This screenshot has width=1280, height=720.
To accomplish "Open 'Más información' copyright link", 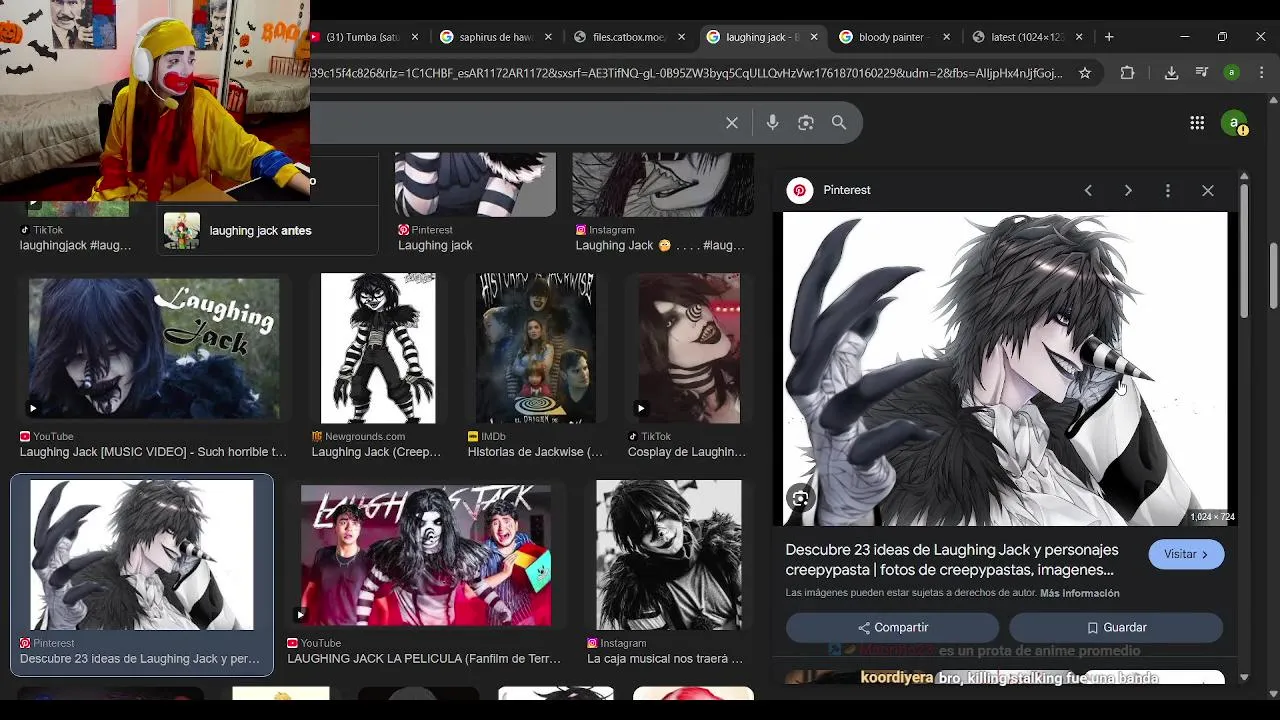I will point(1080,593).
